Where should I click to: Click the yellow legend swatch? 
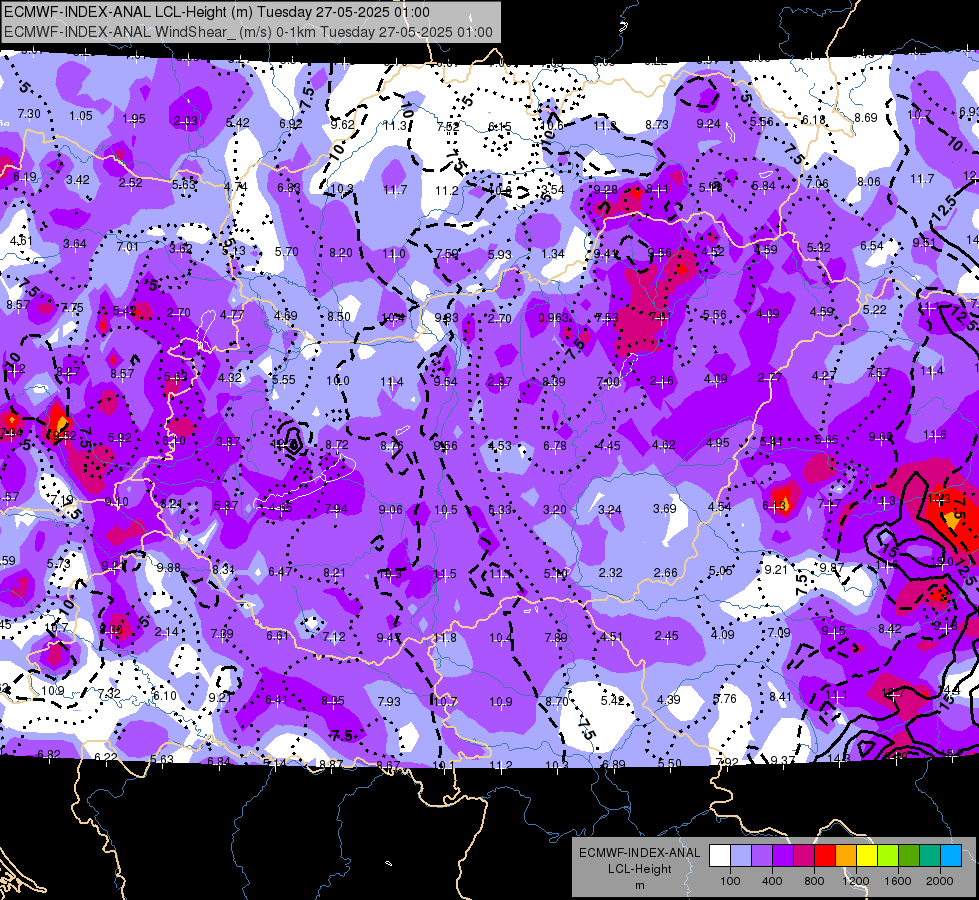click(x=867, y=856)
